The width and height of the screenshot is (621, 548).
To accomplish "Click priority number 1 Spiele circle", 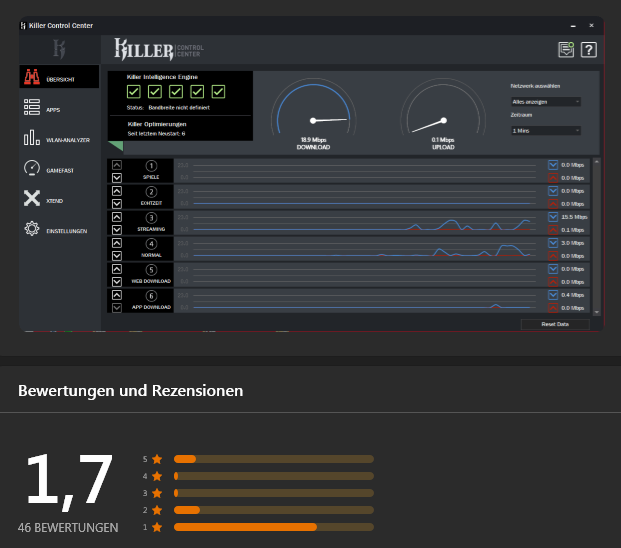I will pos(151,166).
